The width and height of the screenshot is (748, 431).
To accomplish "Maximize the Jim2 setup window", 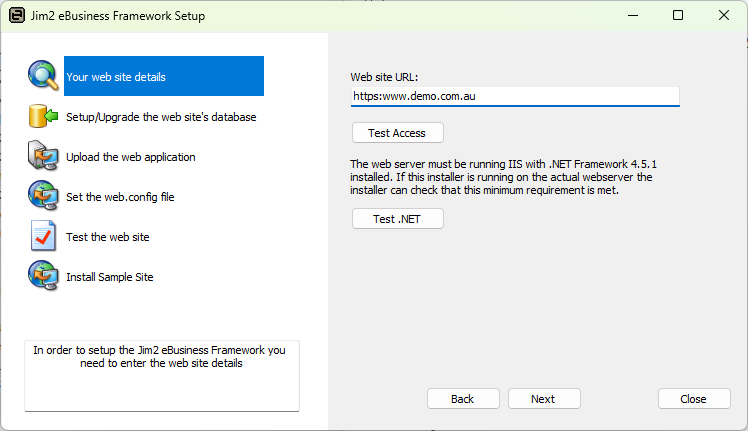I will (x=678, y=16).
